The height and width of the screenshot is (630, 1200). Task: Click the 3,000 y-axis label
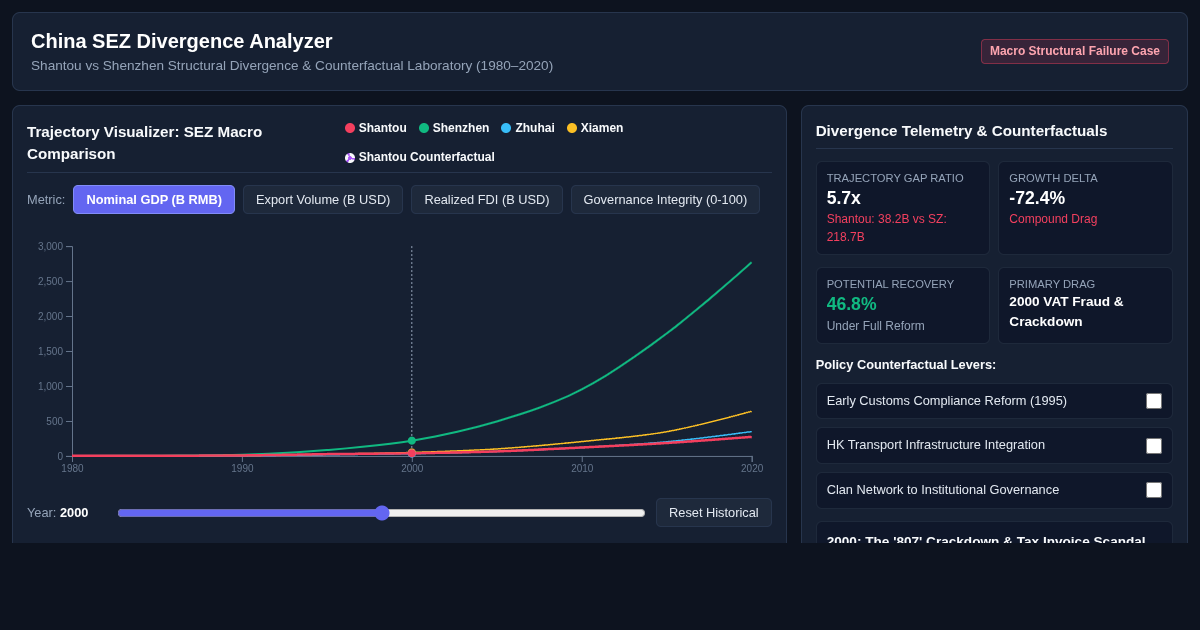point(50,246)
